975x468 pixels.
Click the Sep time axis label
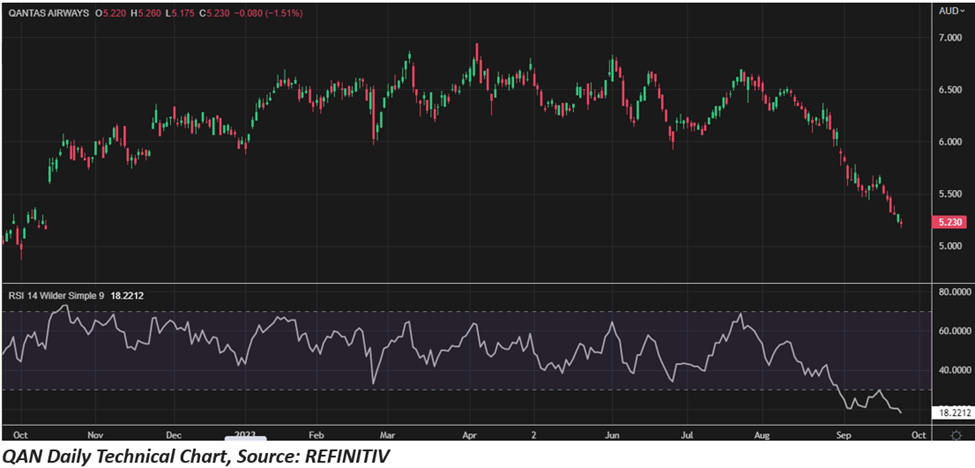pos(843,434)
